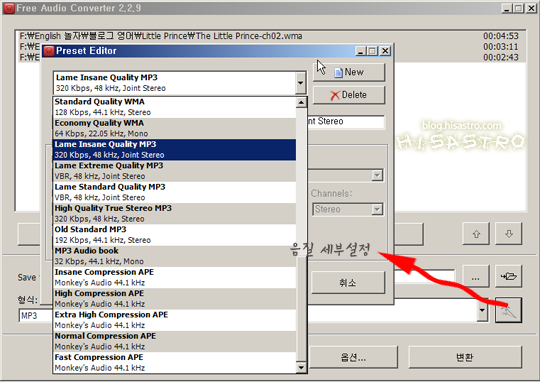Open the Channels Stereo dropdown
This screenshot has height=382, width=540.
coord(377,209)
